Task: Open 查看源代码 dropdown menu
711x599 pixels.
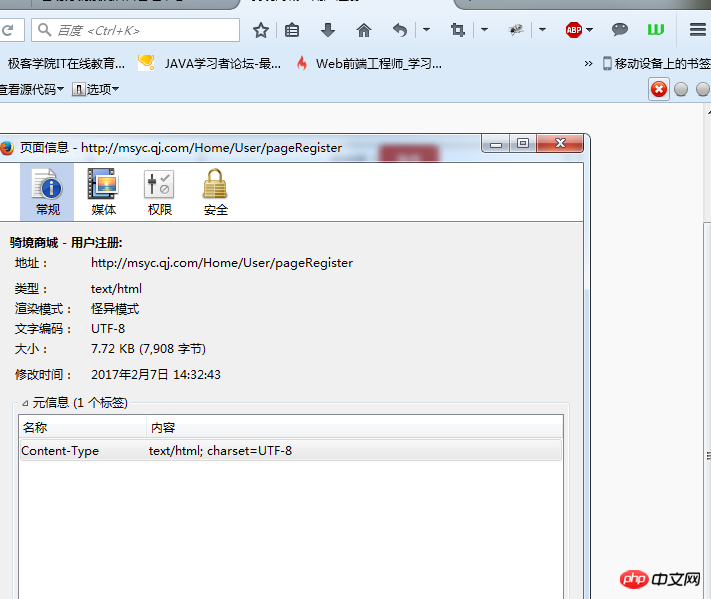Action: pos(31,89)
